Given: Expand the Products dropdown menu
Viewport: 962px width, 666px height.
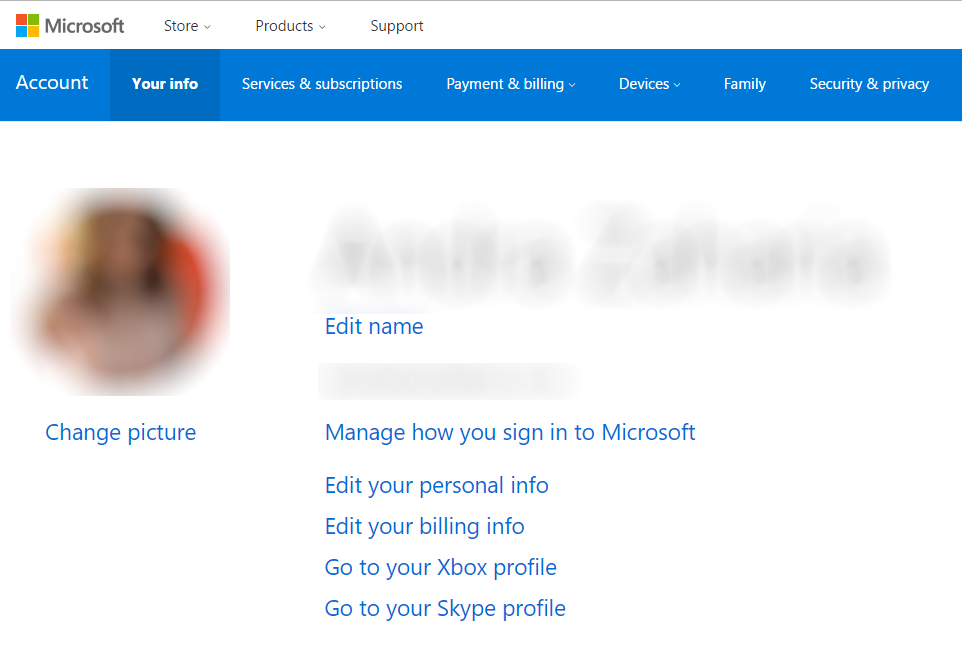Looking at the screenshot, I should [290, 26].
